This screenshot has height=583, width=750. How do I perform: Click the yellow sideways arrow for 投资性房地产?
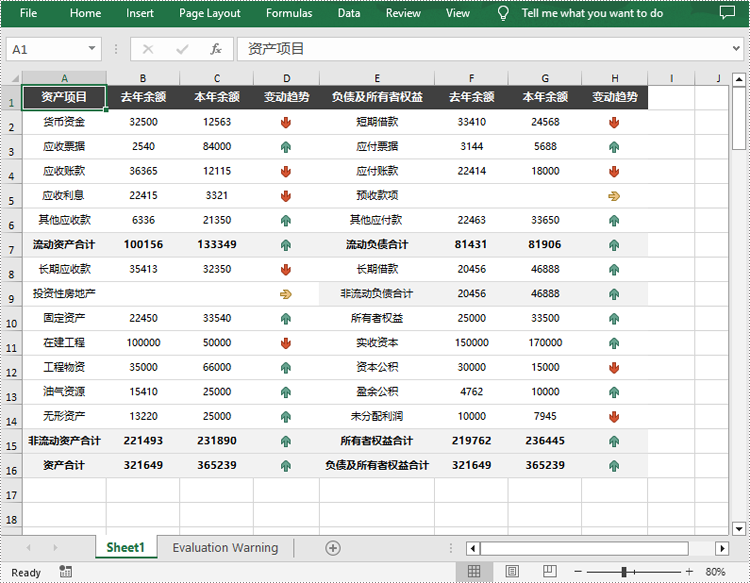point(286,294)
